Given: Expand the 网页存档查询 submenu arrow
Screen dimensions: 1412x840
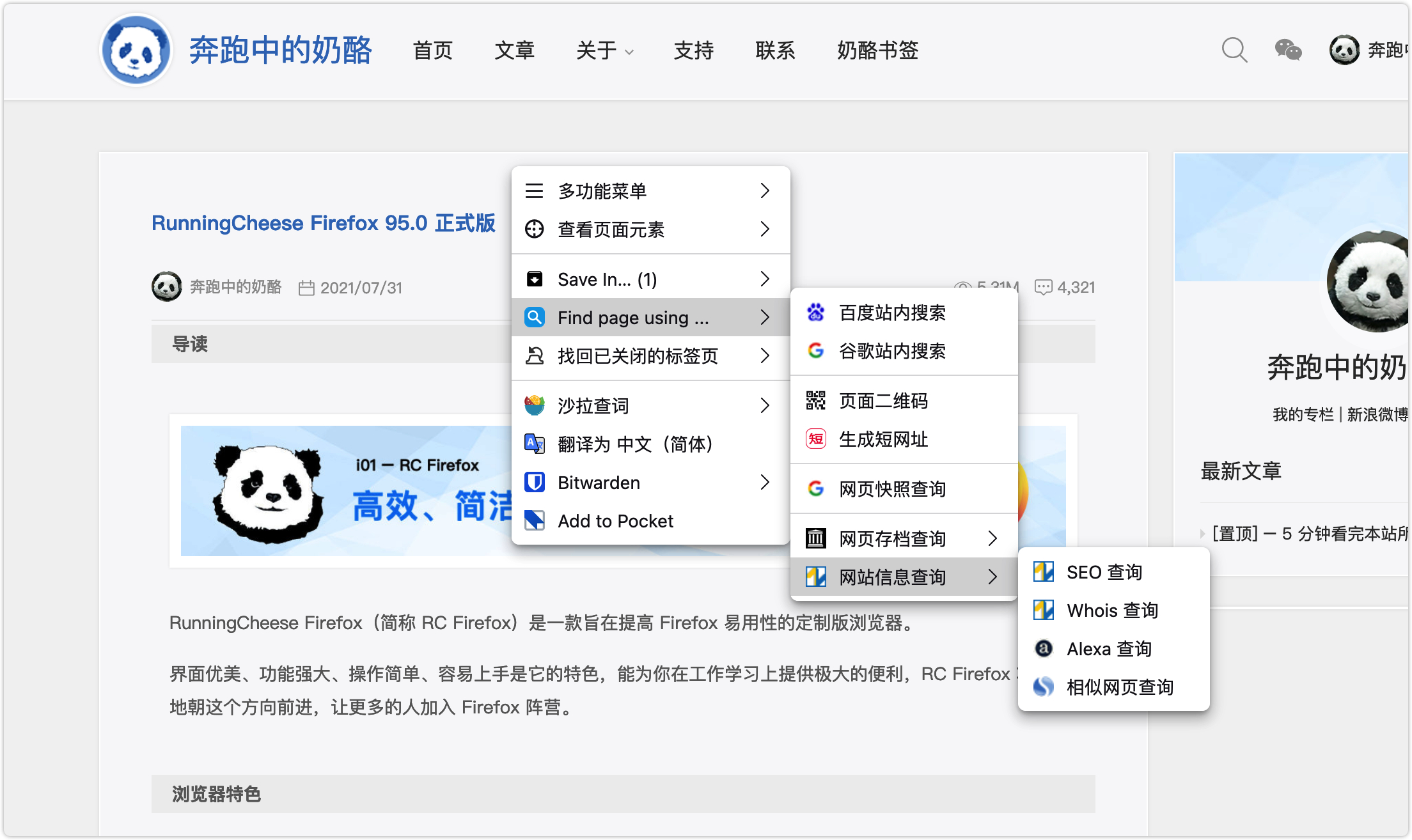Looking at the screenshot, I should 992,539.
